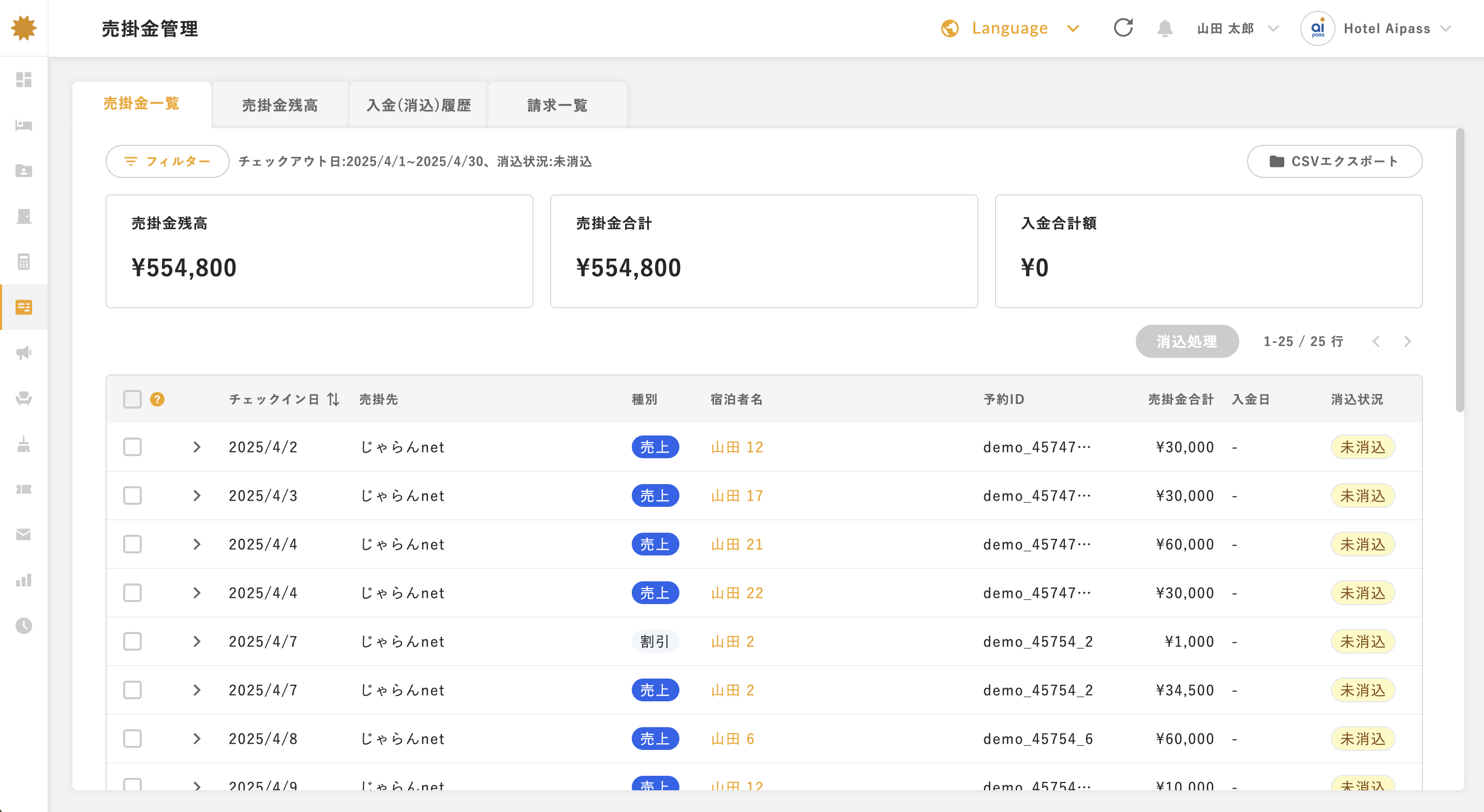Open the dashboard icon in sidebar

pos(24,80)
